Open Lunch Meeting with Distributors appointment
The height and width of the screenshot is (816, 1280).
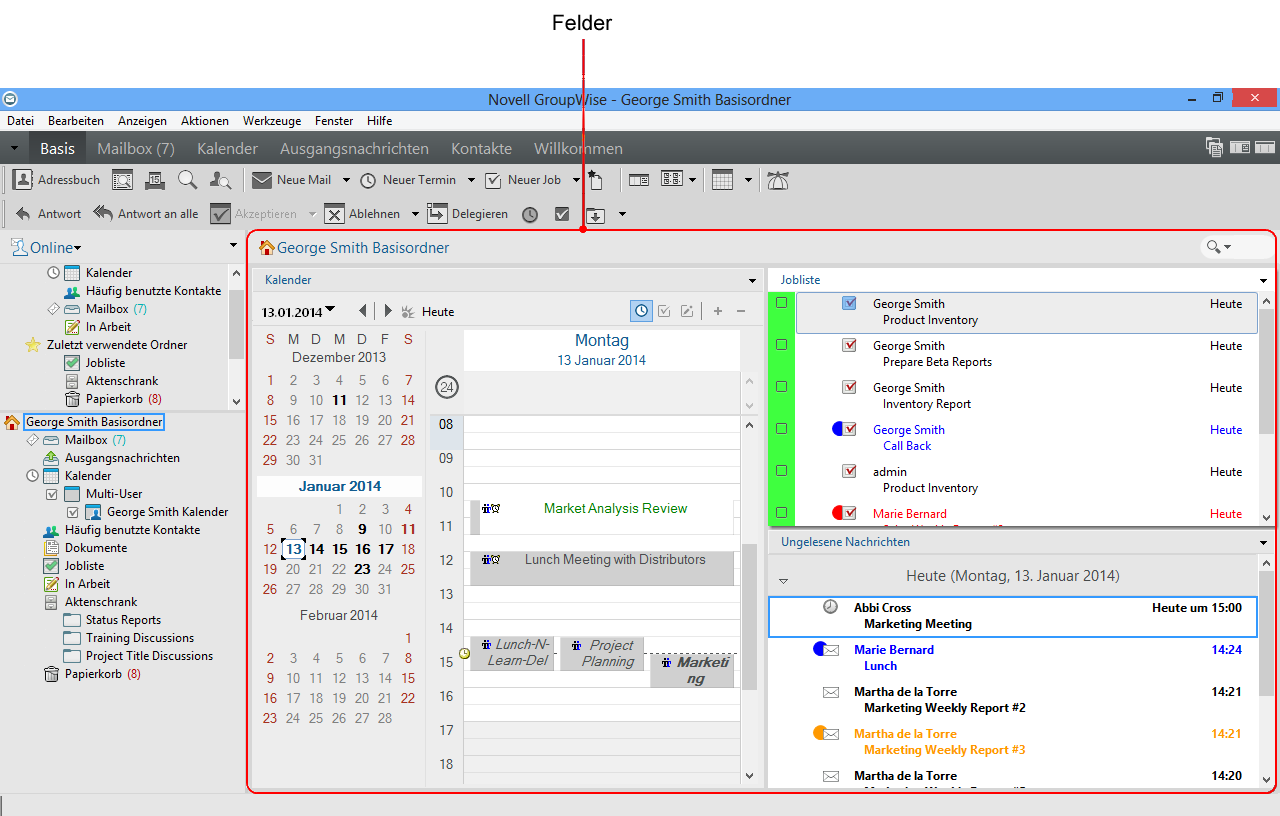(603, 568)
